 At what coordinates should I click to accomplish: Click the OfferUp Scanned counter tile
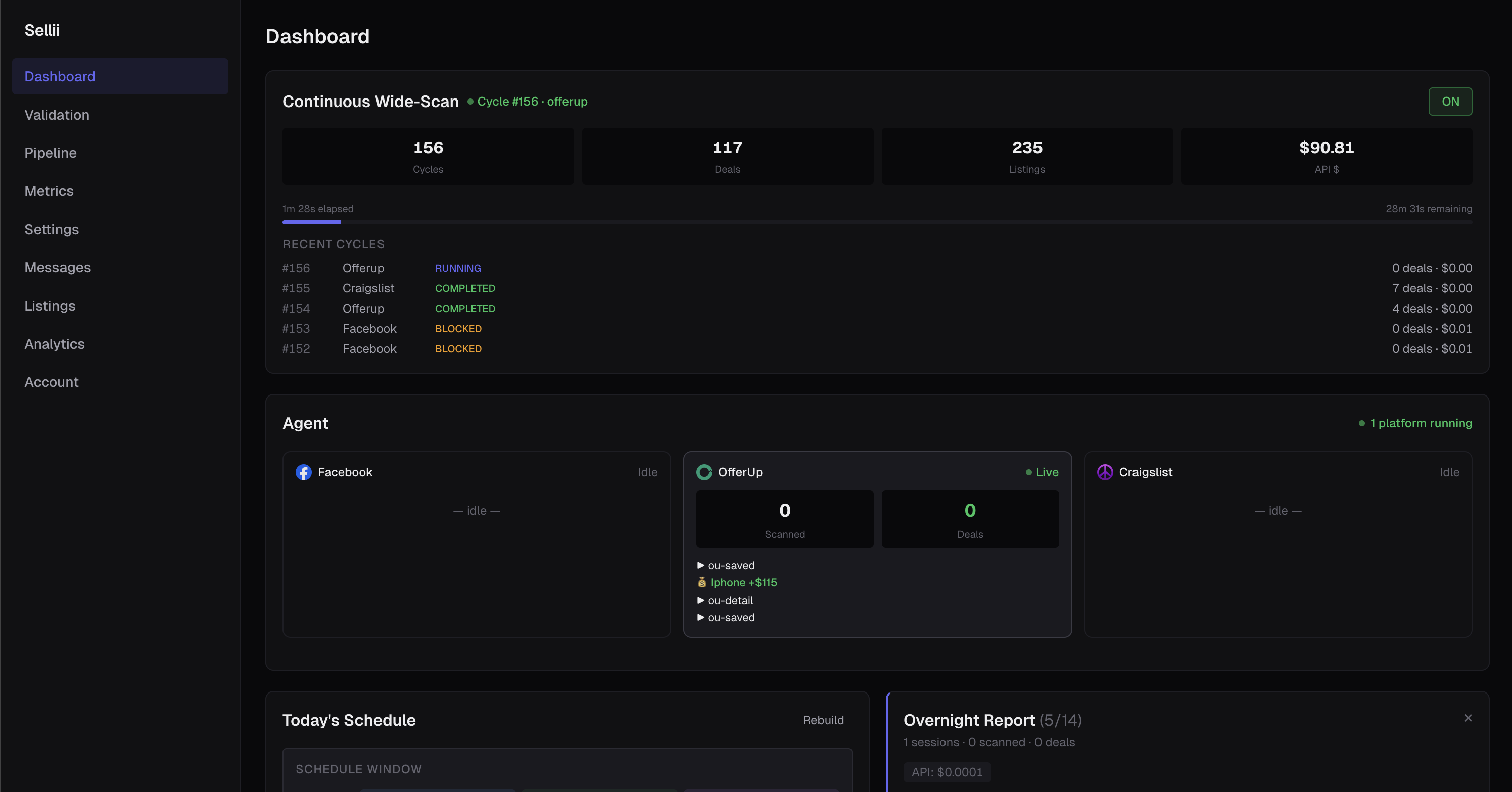784,519
